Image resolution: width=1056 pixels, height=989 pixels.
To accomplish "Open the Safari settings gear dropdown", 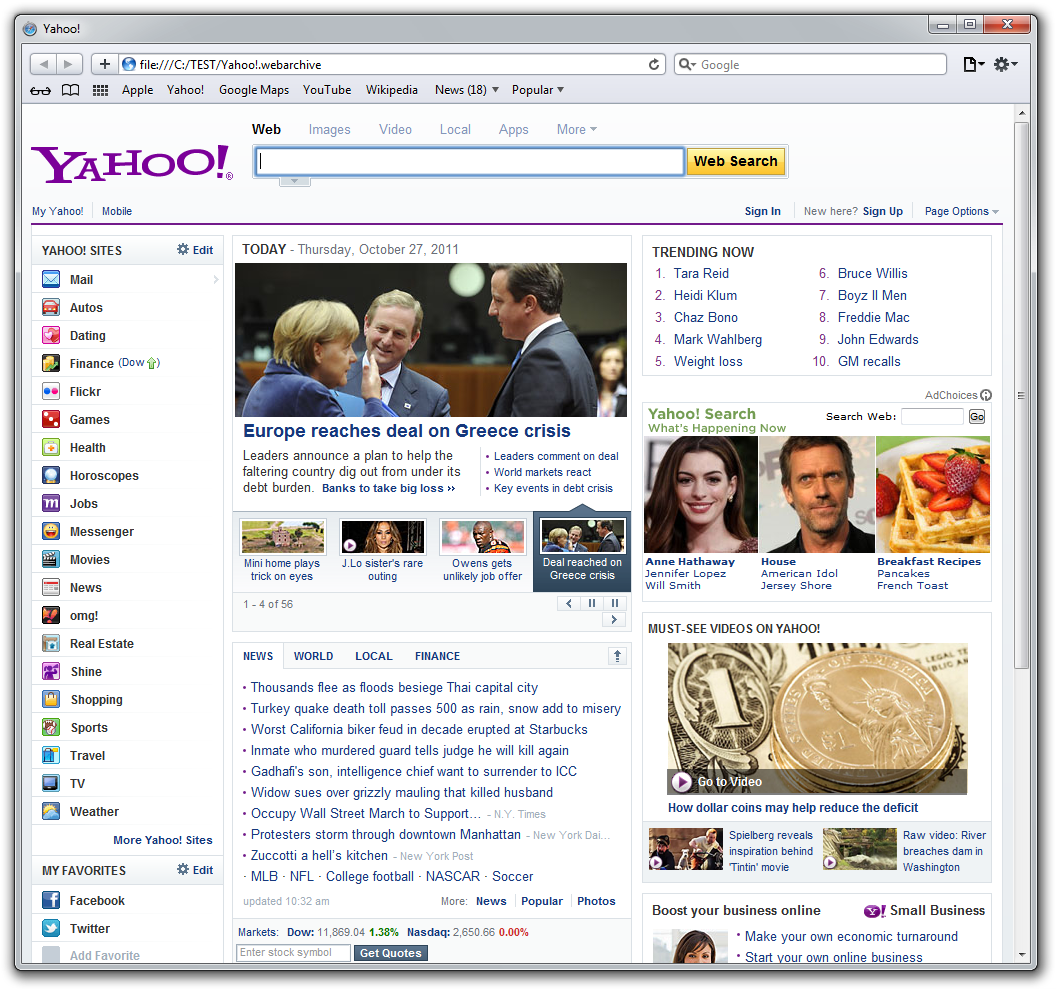I will (x=1005, y=65).
